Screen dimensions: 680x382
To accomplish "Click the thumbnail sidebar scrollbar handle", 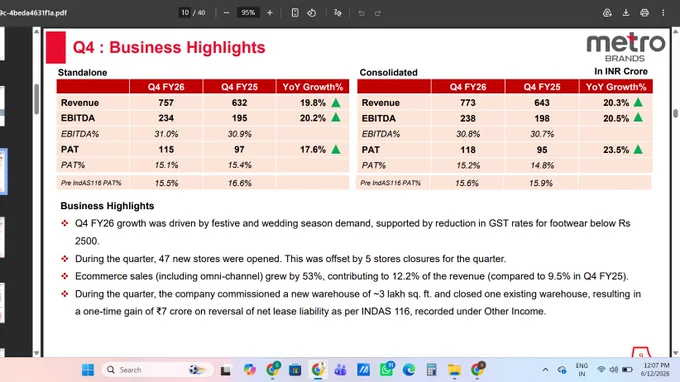I will tap(36, 99).
